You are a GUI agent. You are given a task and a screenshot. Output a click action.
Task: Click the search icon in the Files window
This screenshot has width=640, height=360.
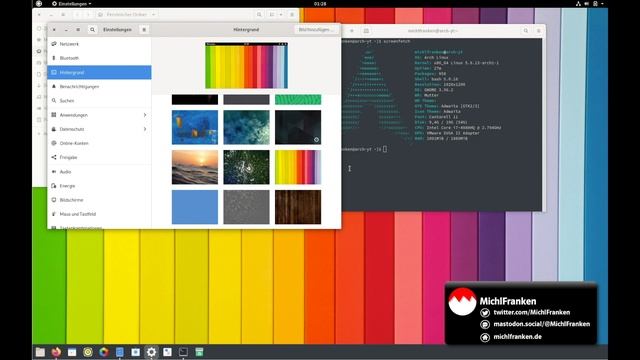click(259, 14)
